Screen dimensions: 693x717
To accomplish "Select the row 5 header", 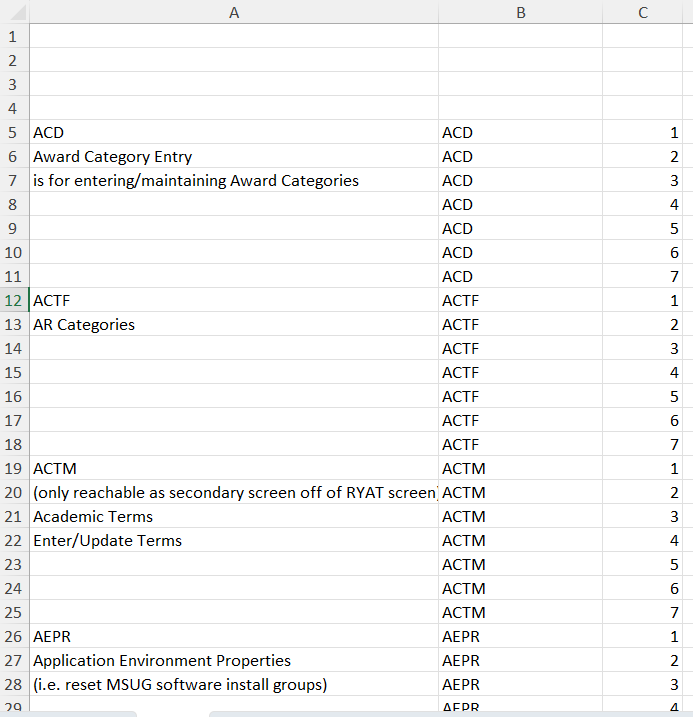I will (x=13, y=132).
